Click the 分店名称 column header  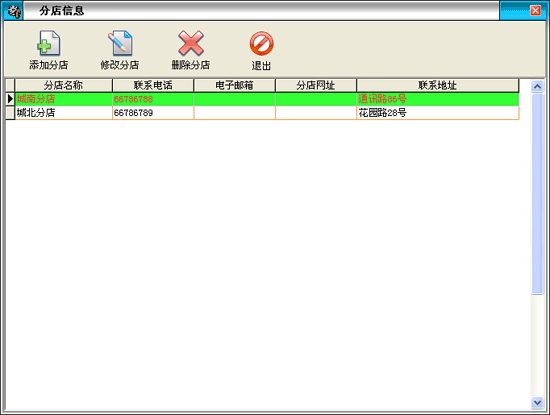pos(63,85)
